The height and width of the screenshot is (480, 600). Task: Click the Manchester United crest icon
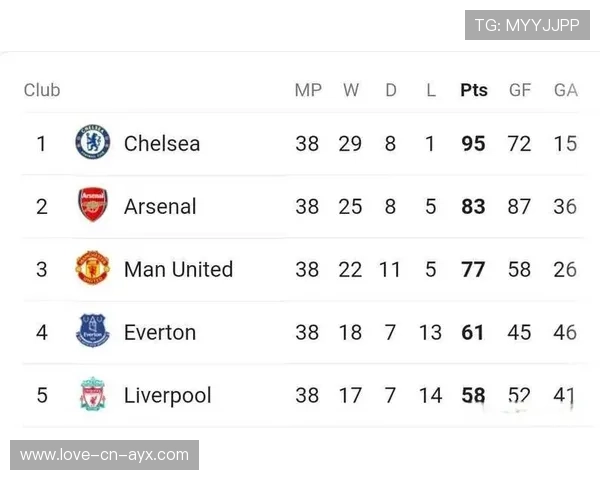tap(93, 269)
